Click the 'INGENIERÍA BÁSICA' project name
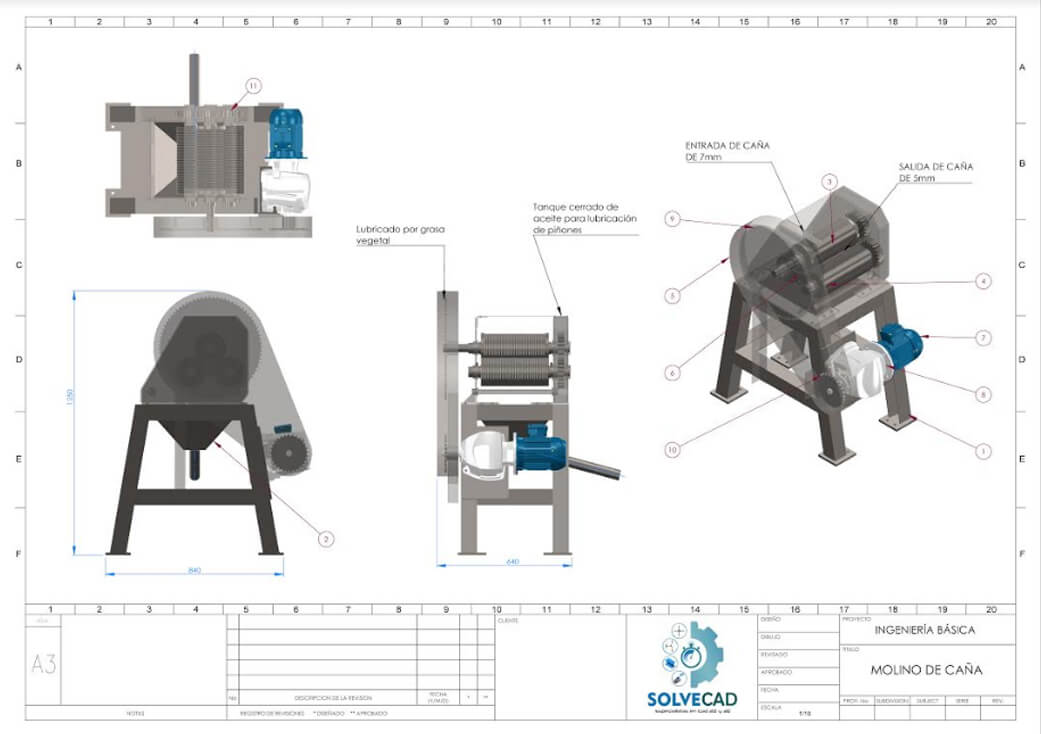 (x=925, y=630)
